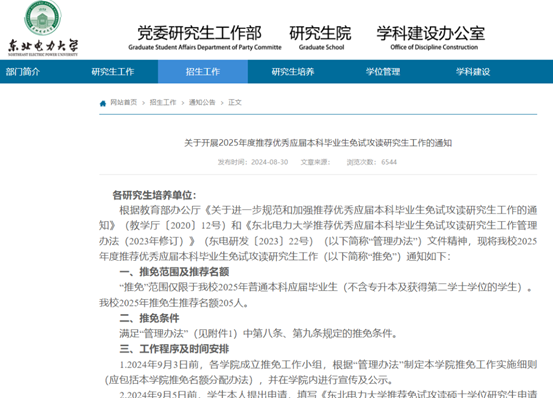
Task: Click heading 一、推免范围及推荐名额
Action: click(174, 272)
